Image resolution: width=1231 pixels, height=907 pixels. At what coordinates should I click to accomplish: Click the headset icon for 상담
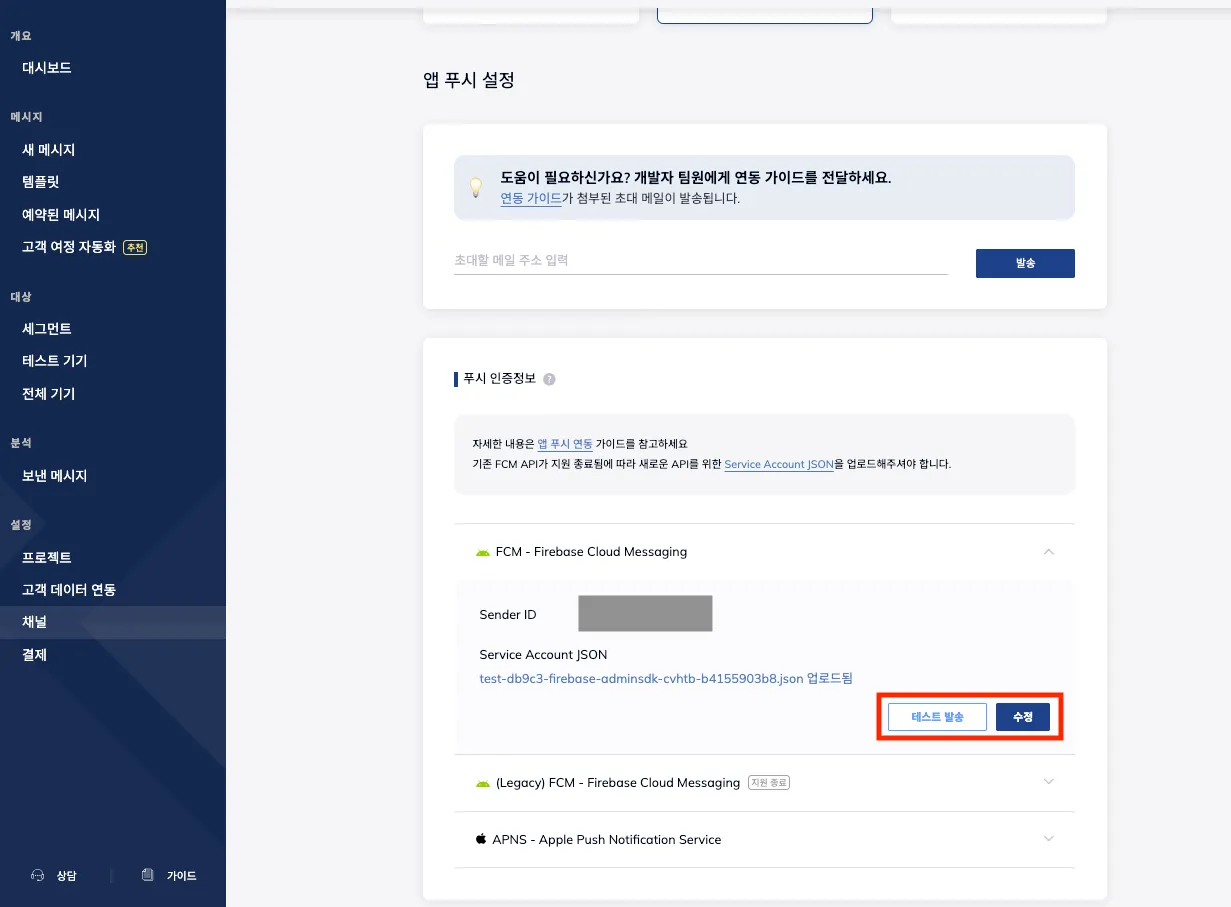click(38, 875)
